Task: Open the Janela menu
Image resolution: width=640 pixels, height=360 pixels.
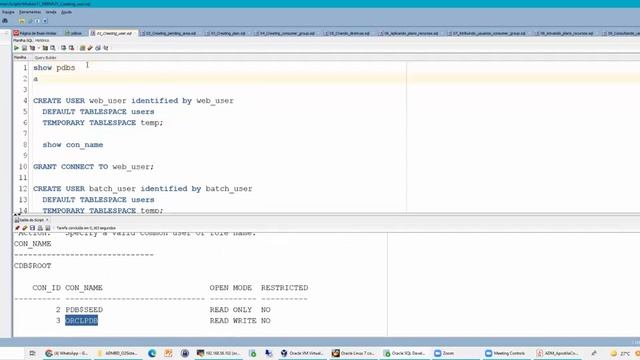Action: point(51,12)
